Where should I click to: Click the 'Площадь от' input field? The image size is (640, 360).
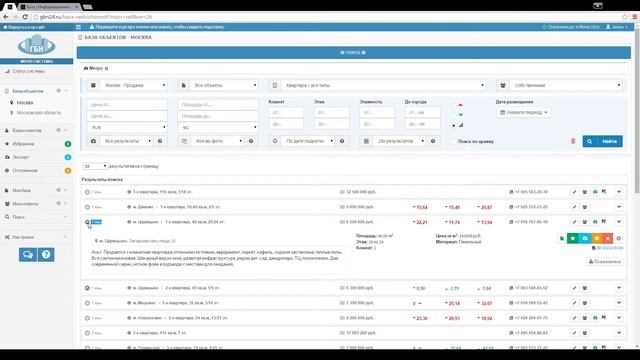point(218,105)
